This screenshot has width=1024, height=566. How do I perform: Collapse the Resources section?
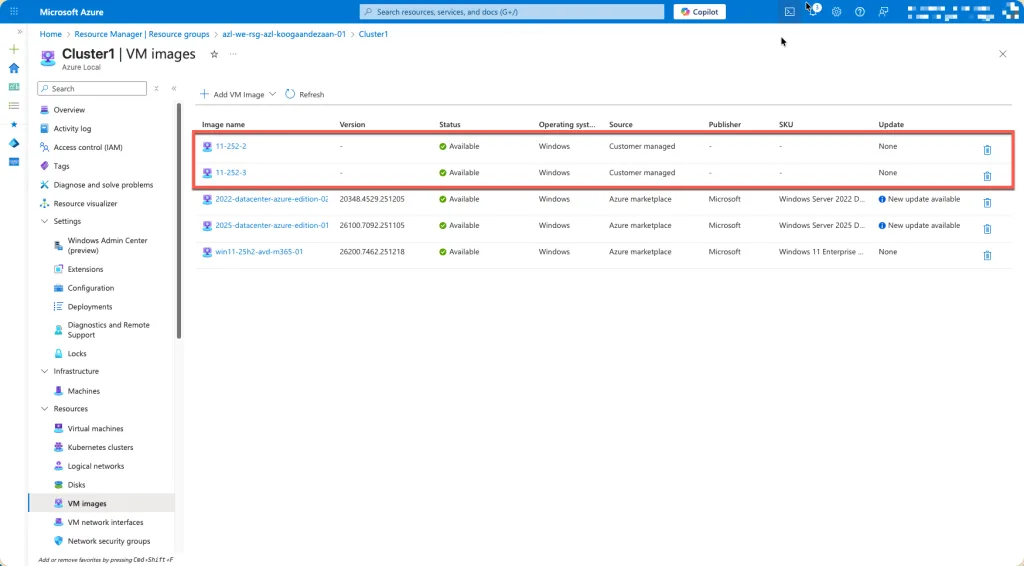(44, 409)
